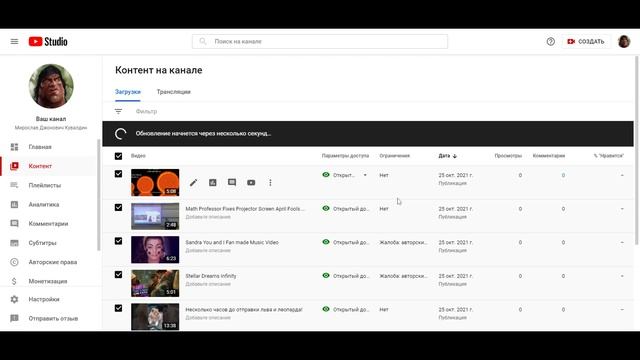Click the view on YouTube icon, first video
This screenshot has width=640, height=360.
[x=251, y=182]
